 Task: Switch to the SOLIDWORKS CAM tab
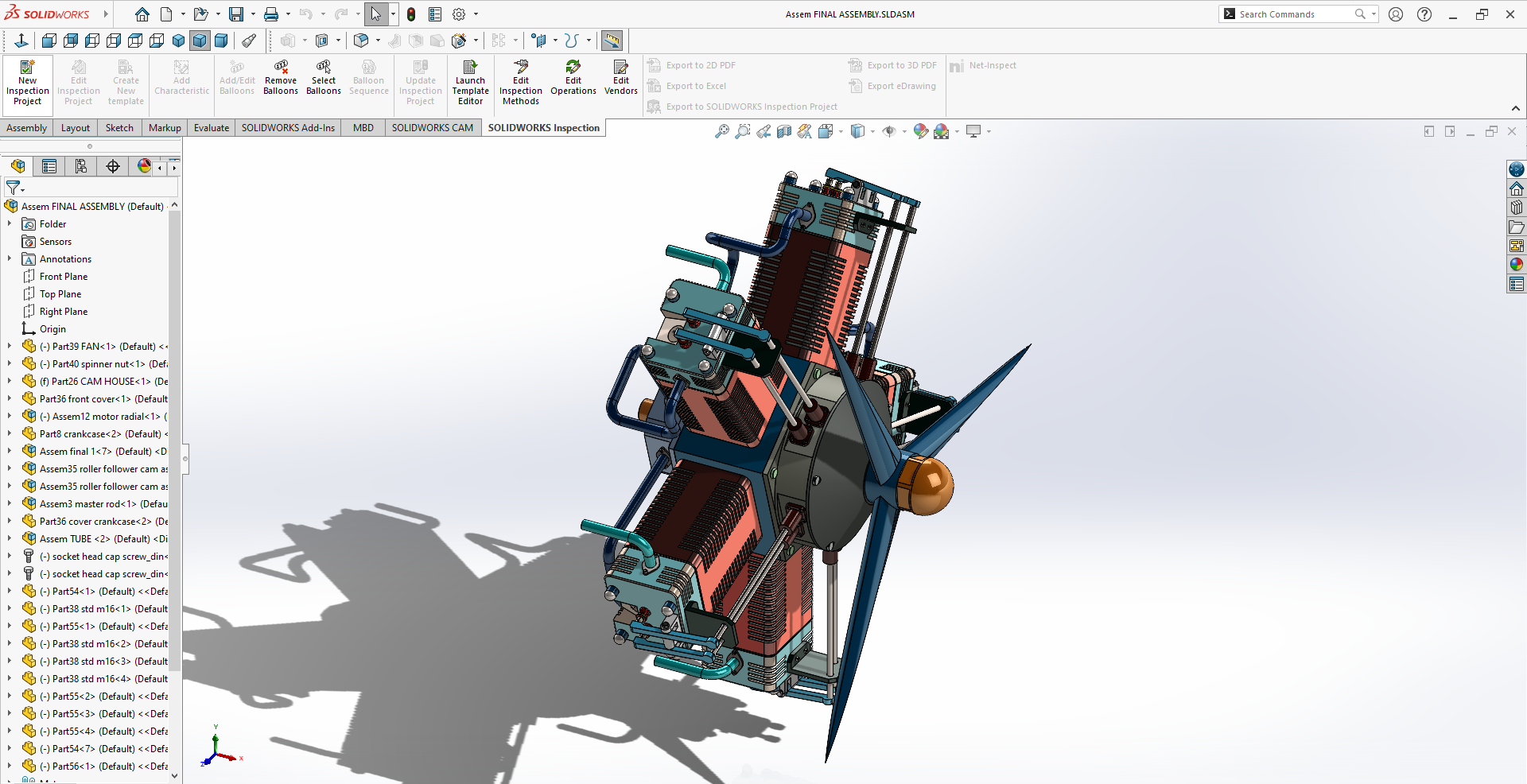[432, 128]
